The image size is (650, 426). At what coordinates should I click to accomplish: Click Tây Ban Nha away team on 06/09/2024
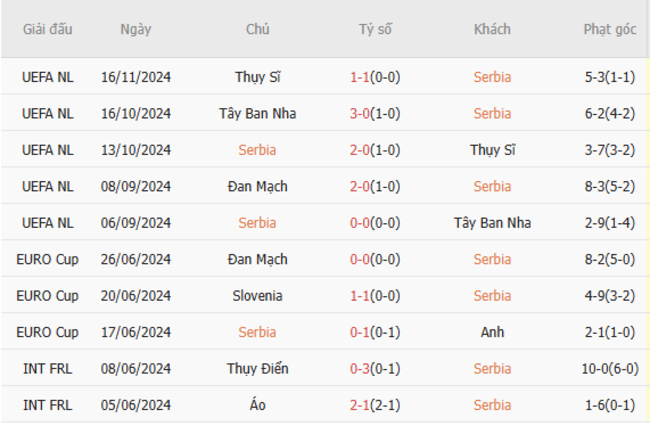(x=492, y=223)
